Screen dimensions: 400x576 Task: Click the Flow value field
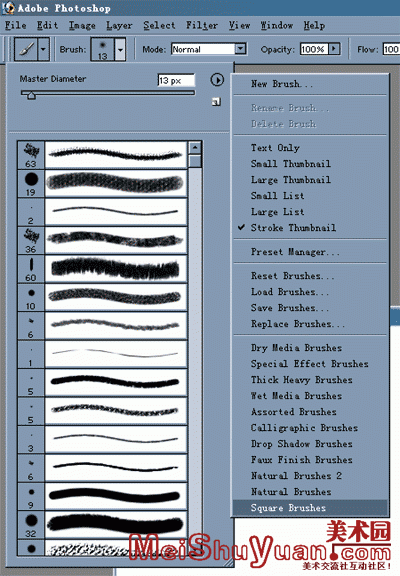tap(391, 49)
